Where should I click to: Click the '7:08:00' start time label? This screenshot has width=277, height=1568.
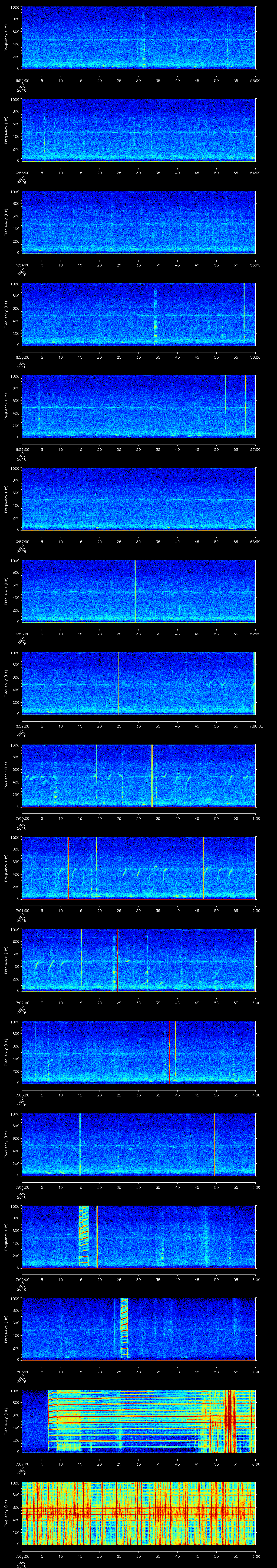[22, 1556]
